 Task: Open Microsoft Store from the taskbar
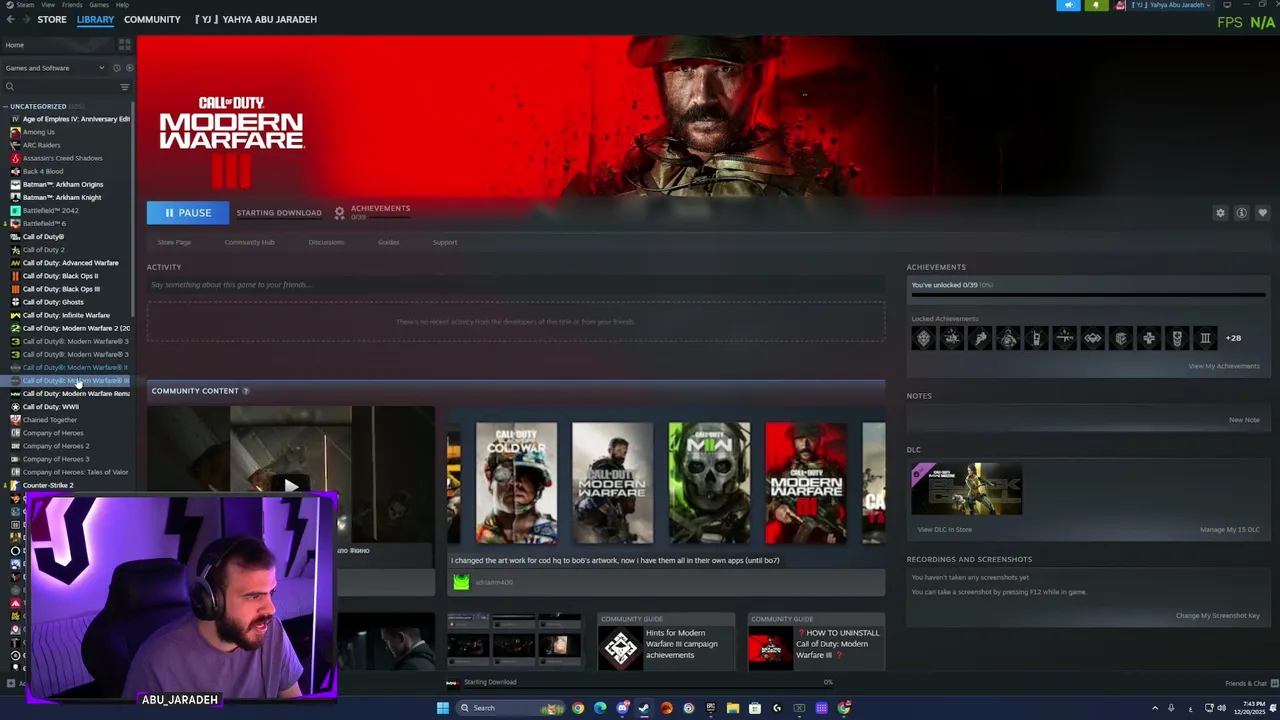tap(755, 708)
